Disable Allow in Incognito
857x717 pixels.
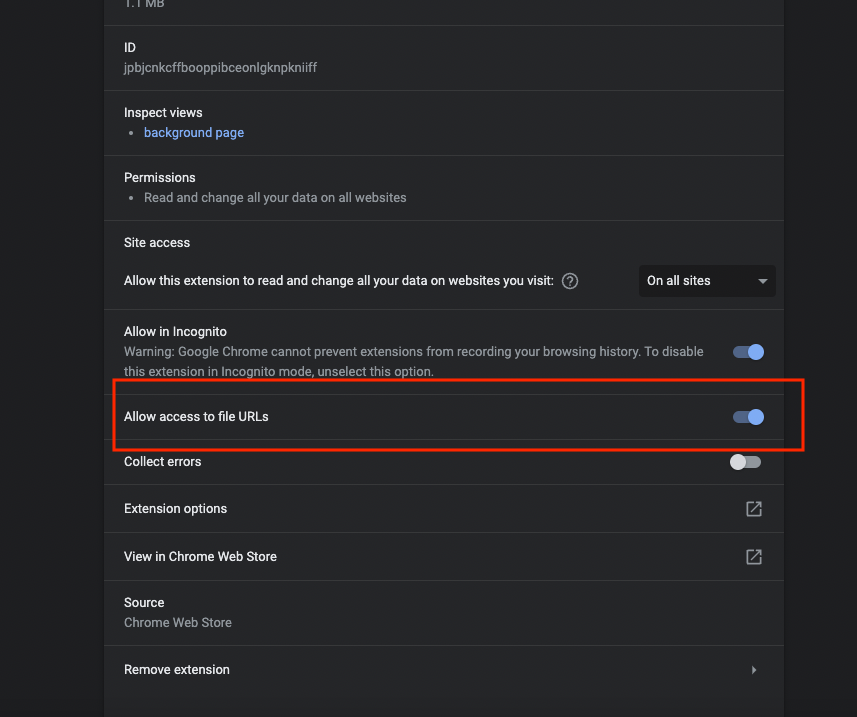point(747,352)
